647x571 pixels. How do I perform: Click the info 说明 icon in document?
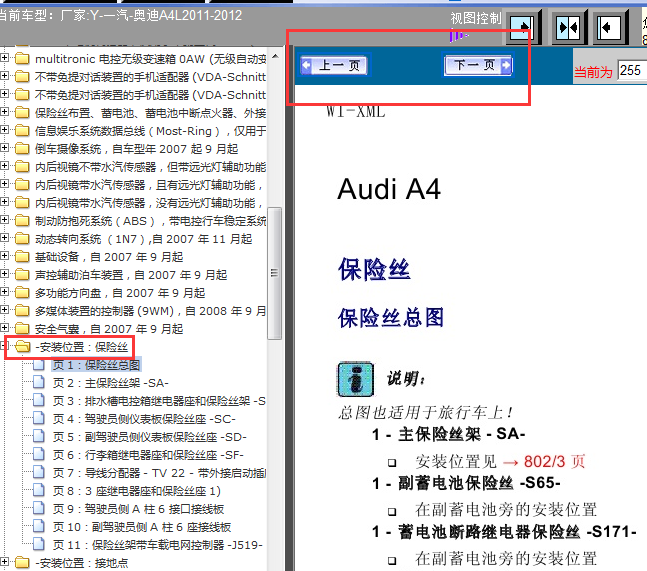point(356,379)
